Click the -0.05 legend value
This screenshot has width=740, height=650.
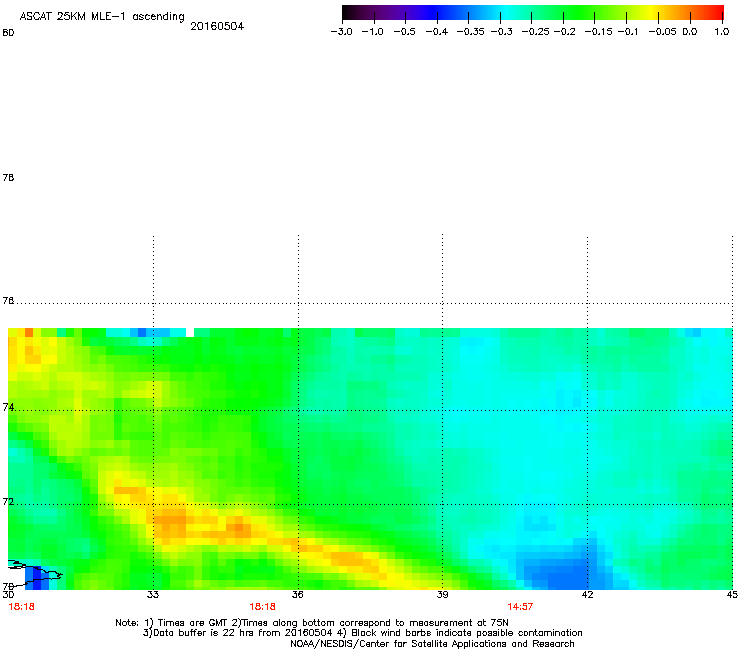663,32
